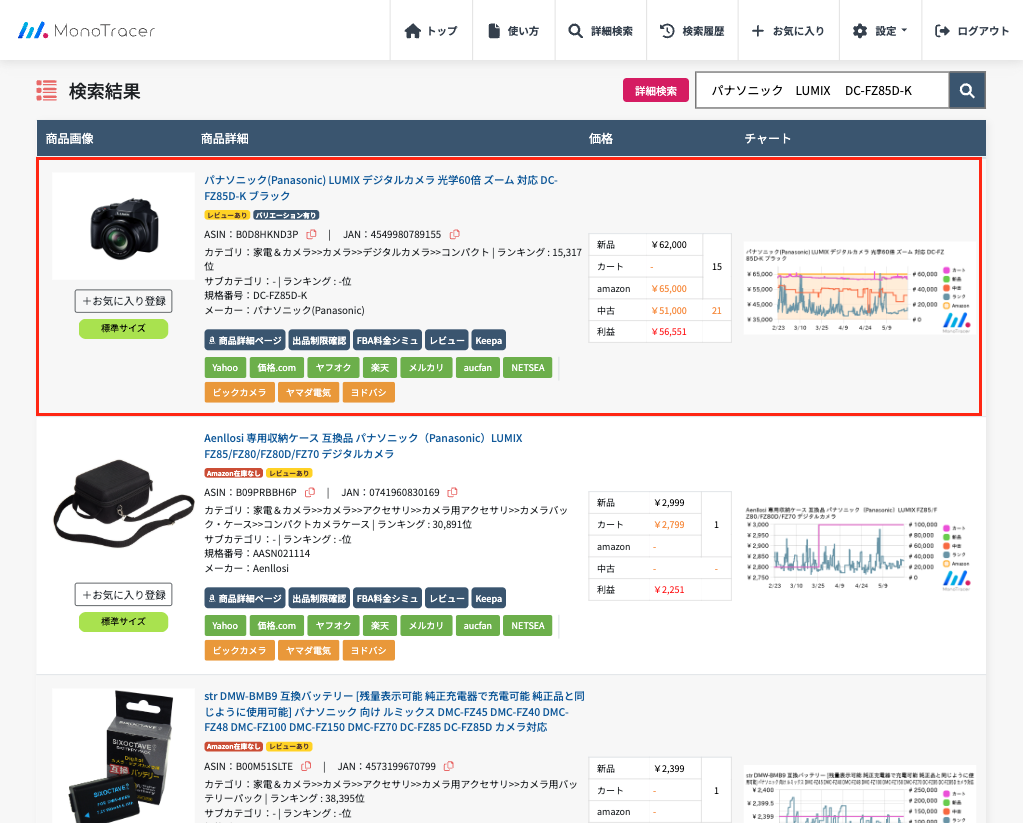Click the LUMIX used price ¥51,000
Viewport: 1023px width, 823px height.
click(669, 311)
